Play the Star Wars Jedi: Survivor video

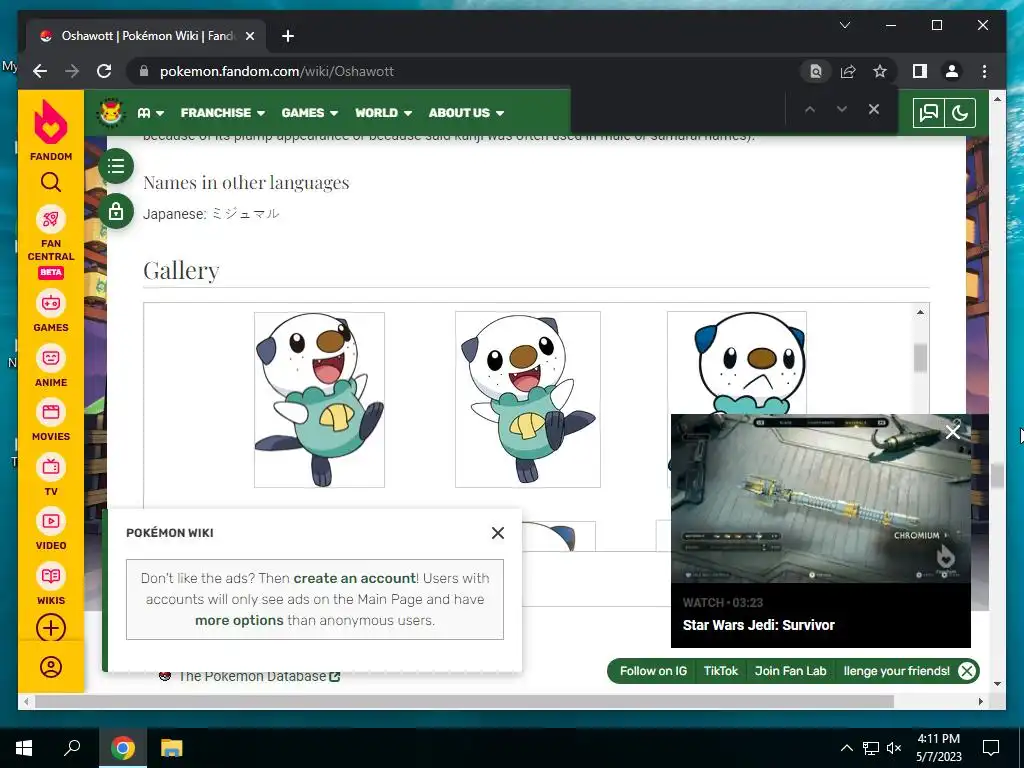[820, 498]
